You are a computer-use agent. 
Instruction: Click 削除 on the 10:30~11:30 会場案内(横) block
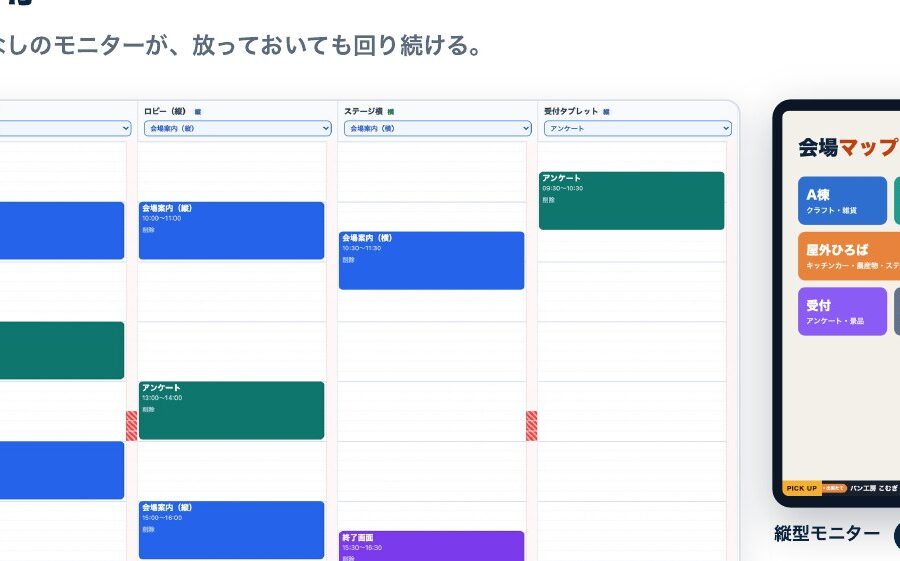348,260
